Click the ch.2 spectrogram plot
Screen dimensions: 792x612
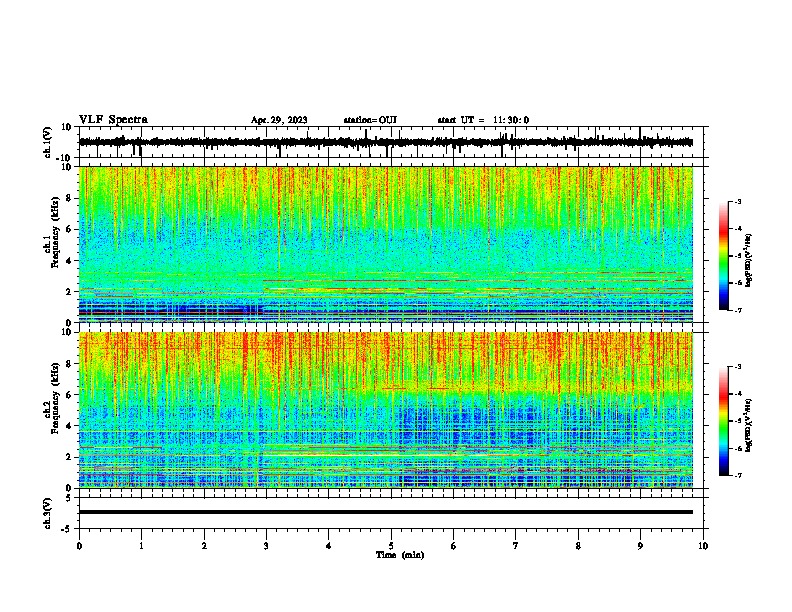point(386,410)
